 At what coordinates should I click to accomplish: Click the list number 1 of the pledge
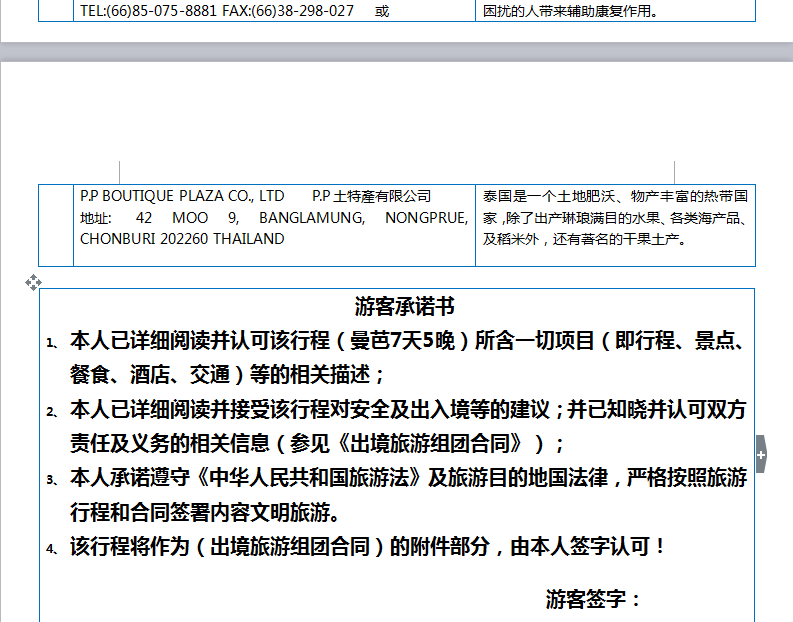pos(52,343)
